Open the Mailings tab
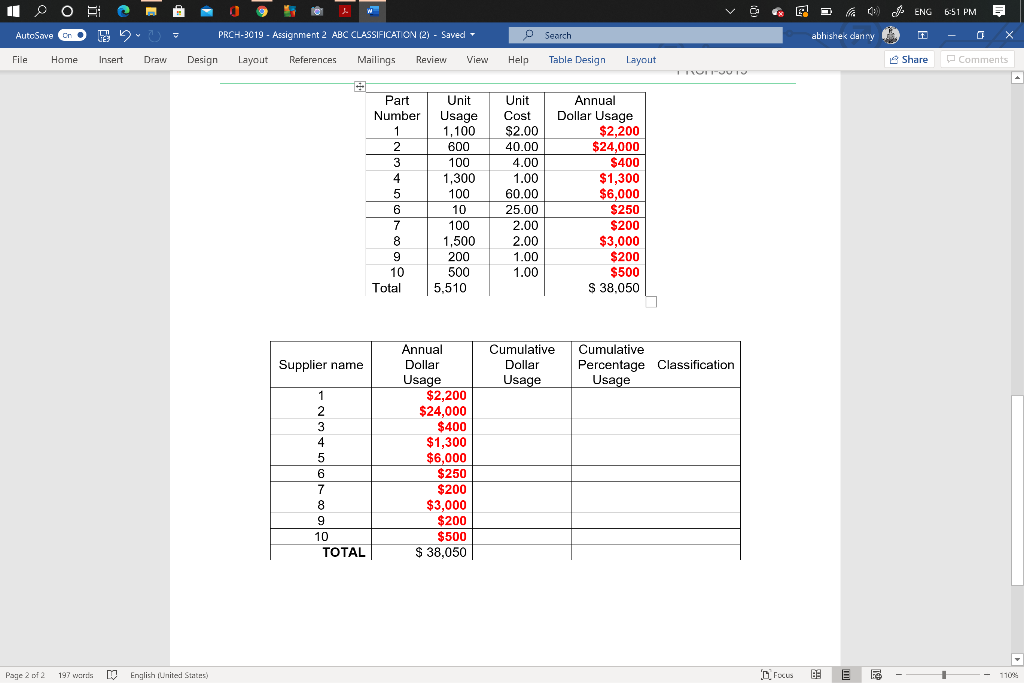This screenshot has width=1024, height=683. tap(376, 59)
